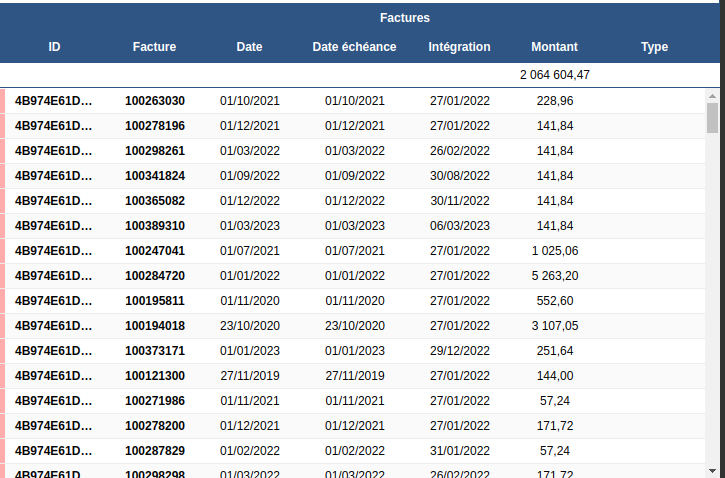Click the Facture column header
Image resolution: width=725 pixels, height=478 pixels.
tap(154, 47)
